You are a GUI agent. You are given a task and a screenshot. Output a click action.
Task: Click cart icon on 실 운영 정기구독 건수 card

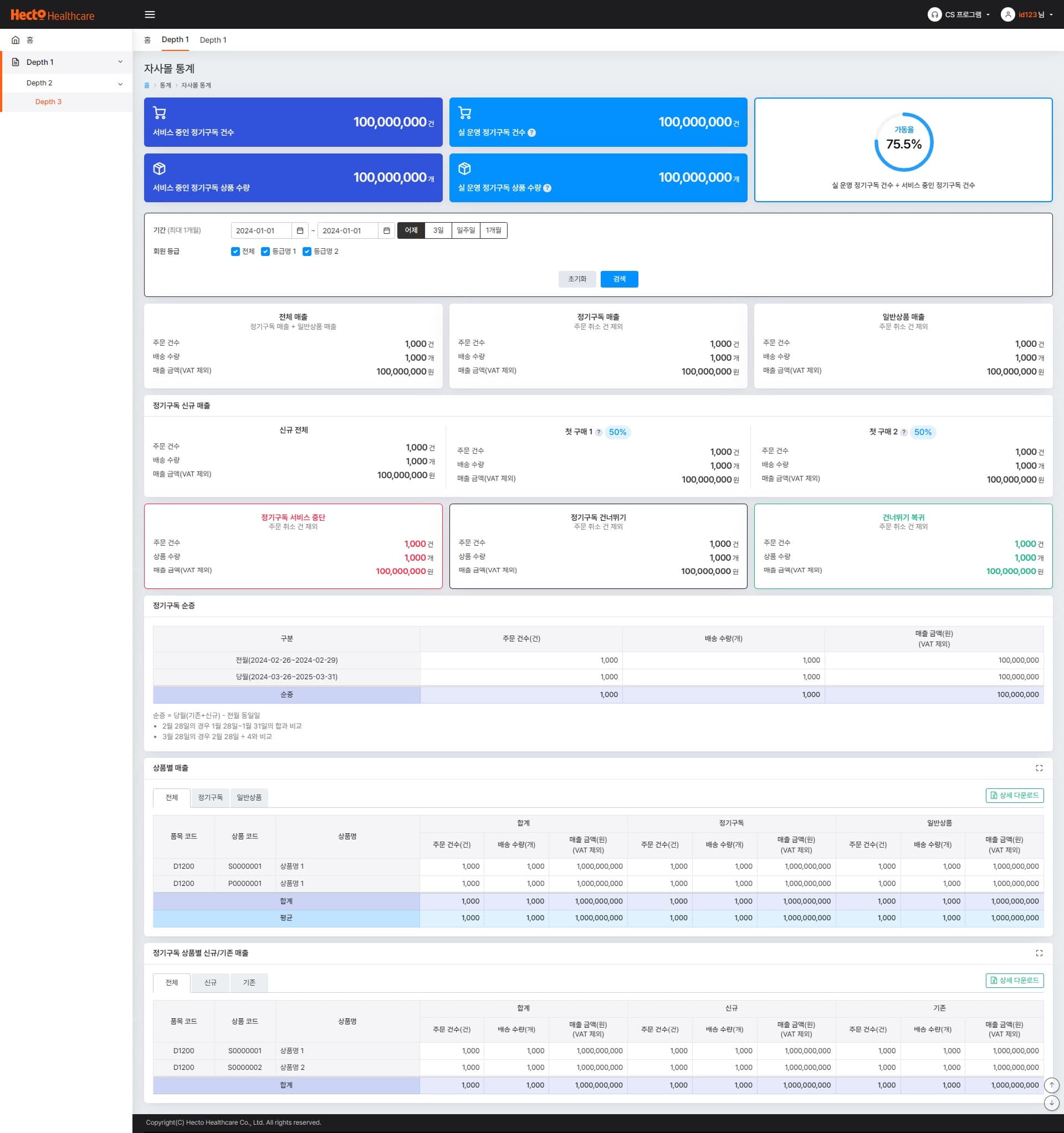(465, 113)
